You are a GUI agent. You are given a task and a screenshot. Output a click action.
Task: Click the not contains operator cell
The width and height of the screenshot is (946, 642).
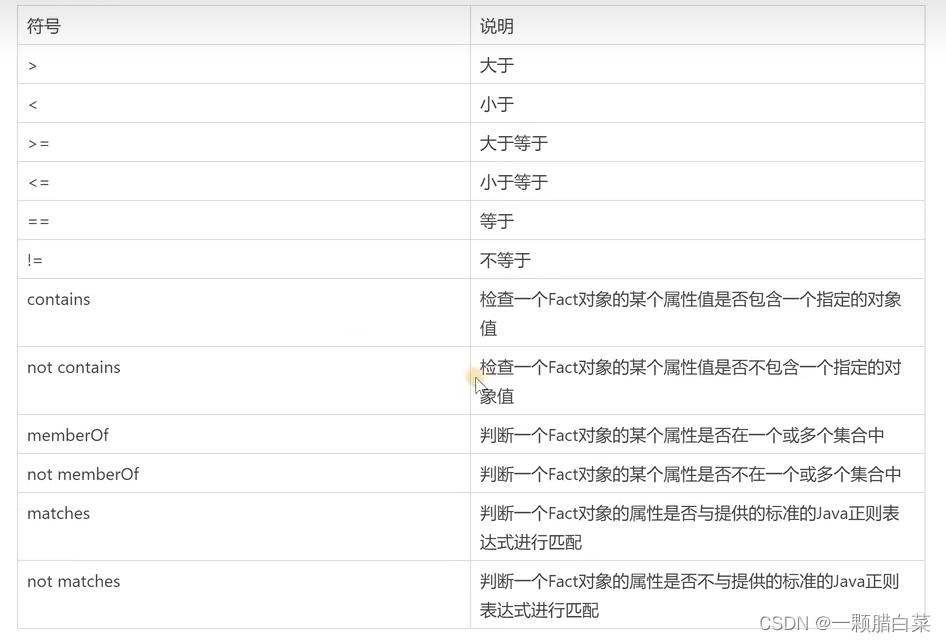pyautogui.click(x=244, y=381)
